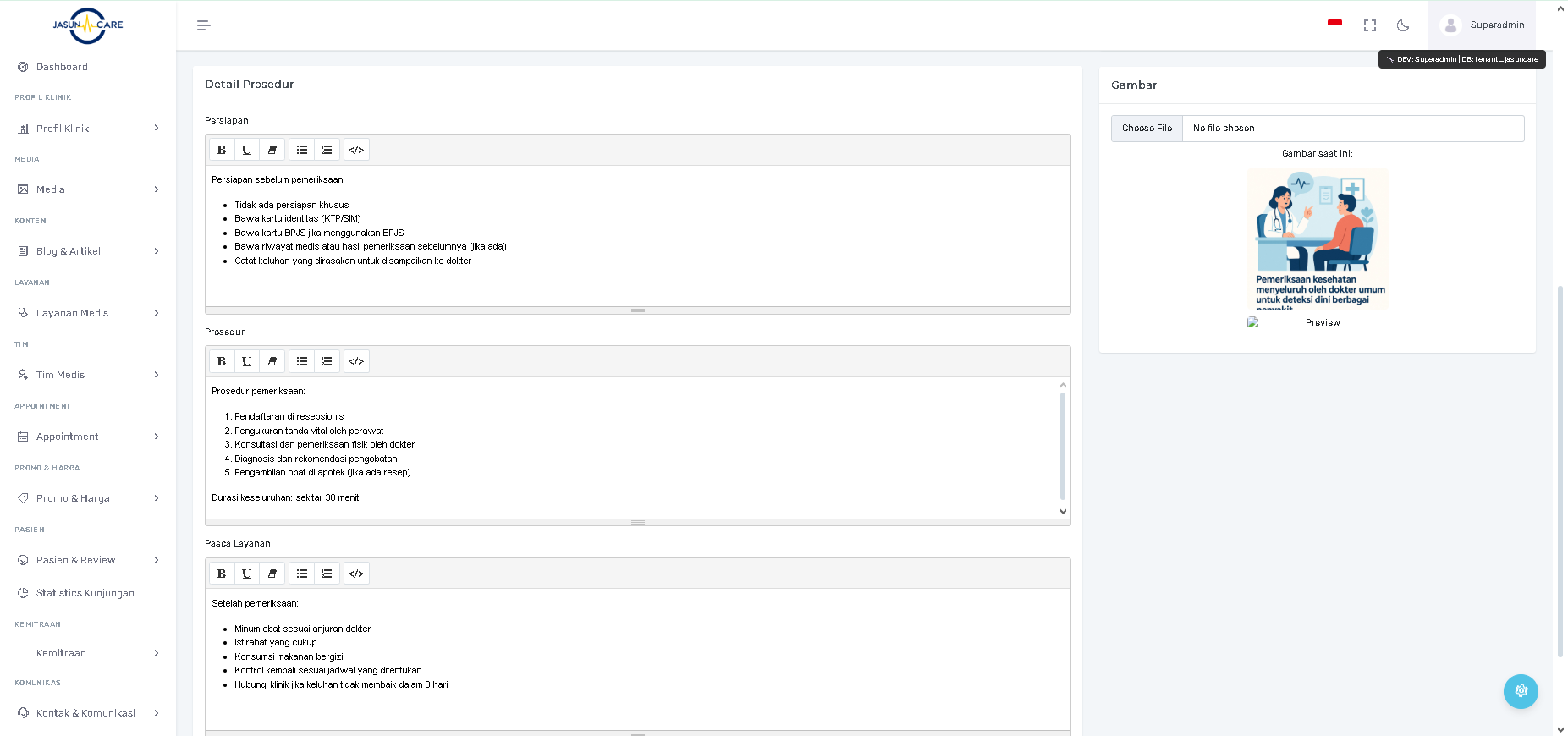Toggle underline in the Prosedur editor

tap(246, 361)
